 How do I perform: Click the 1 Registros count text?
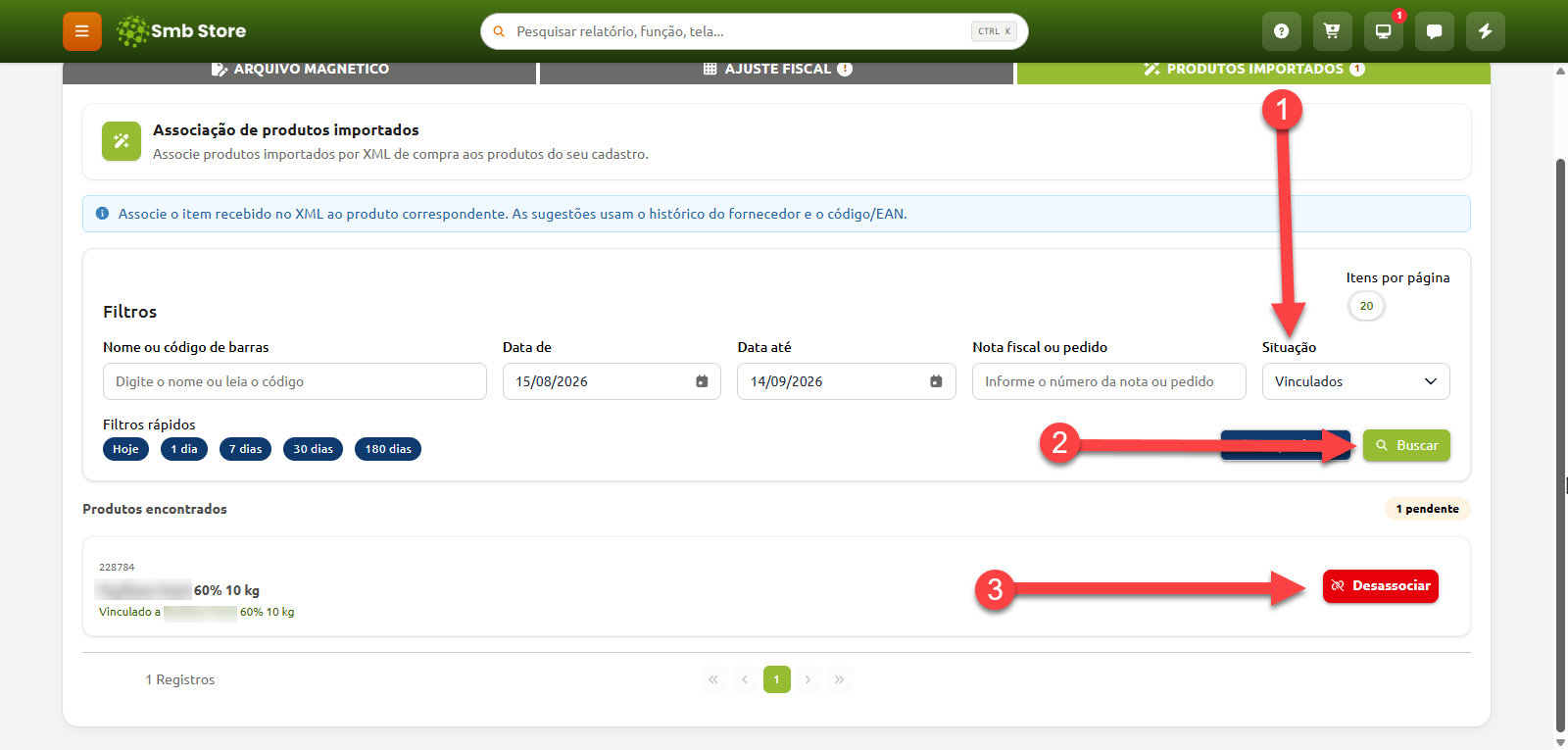click(180, 679)
